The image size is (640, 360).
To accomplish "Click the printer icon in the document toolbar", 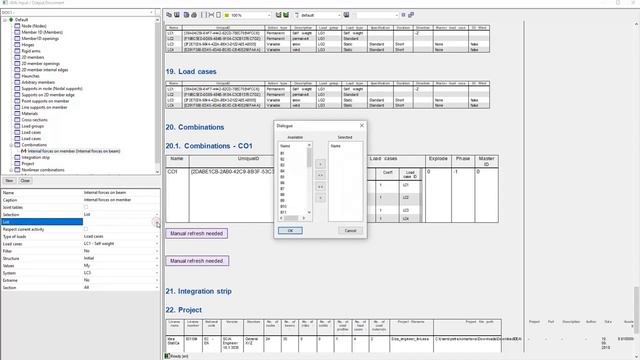I will [x=194, y=15].
